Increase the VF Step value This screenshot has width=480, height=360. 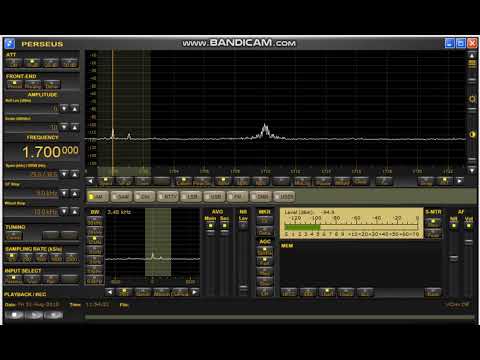coord(75,193)
